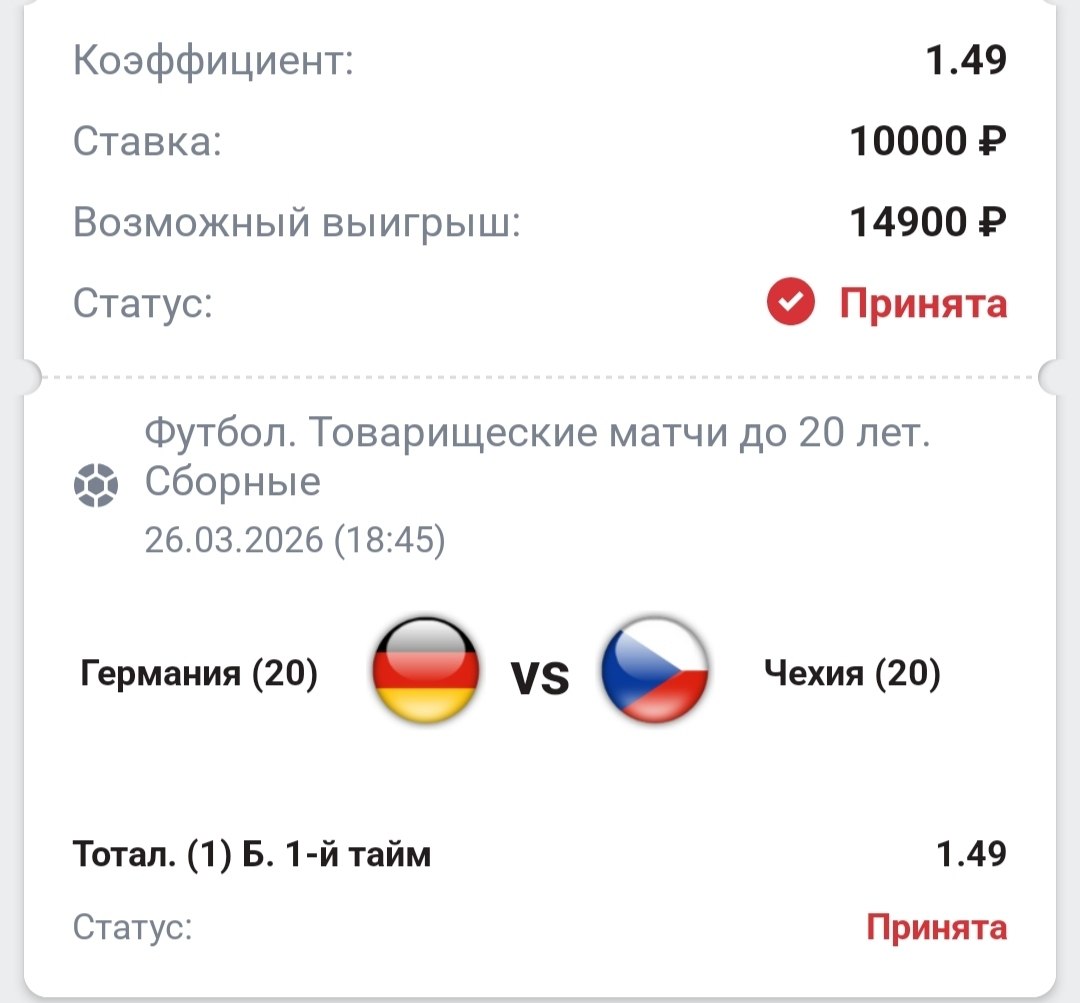Click the top red Принята status next to checkmark
Viewport: 1080px width, 1003px height.
pos(922,302)
